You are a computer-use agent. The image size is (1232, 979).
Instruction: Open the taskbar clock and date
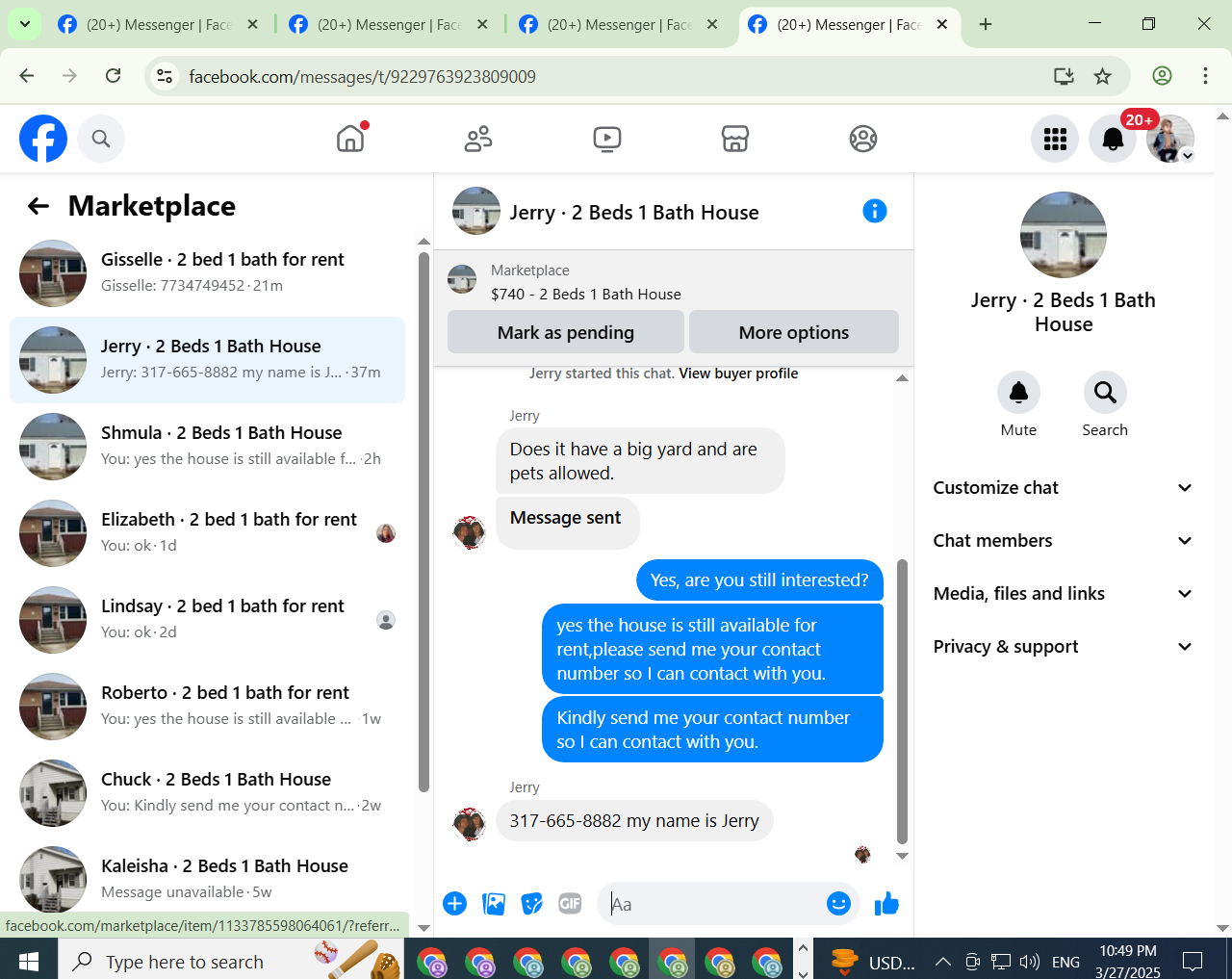click(1128, 962)
